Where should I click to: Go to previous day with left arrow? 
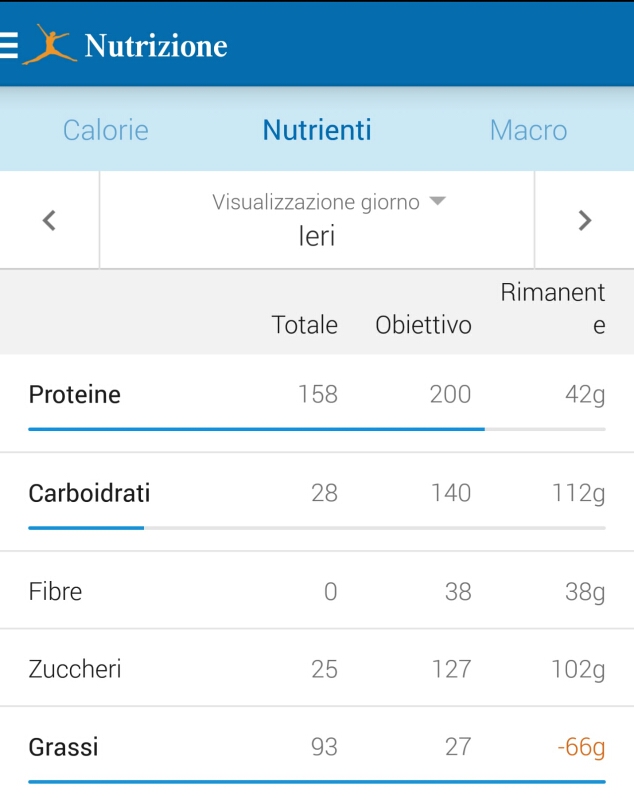point(49,221)
